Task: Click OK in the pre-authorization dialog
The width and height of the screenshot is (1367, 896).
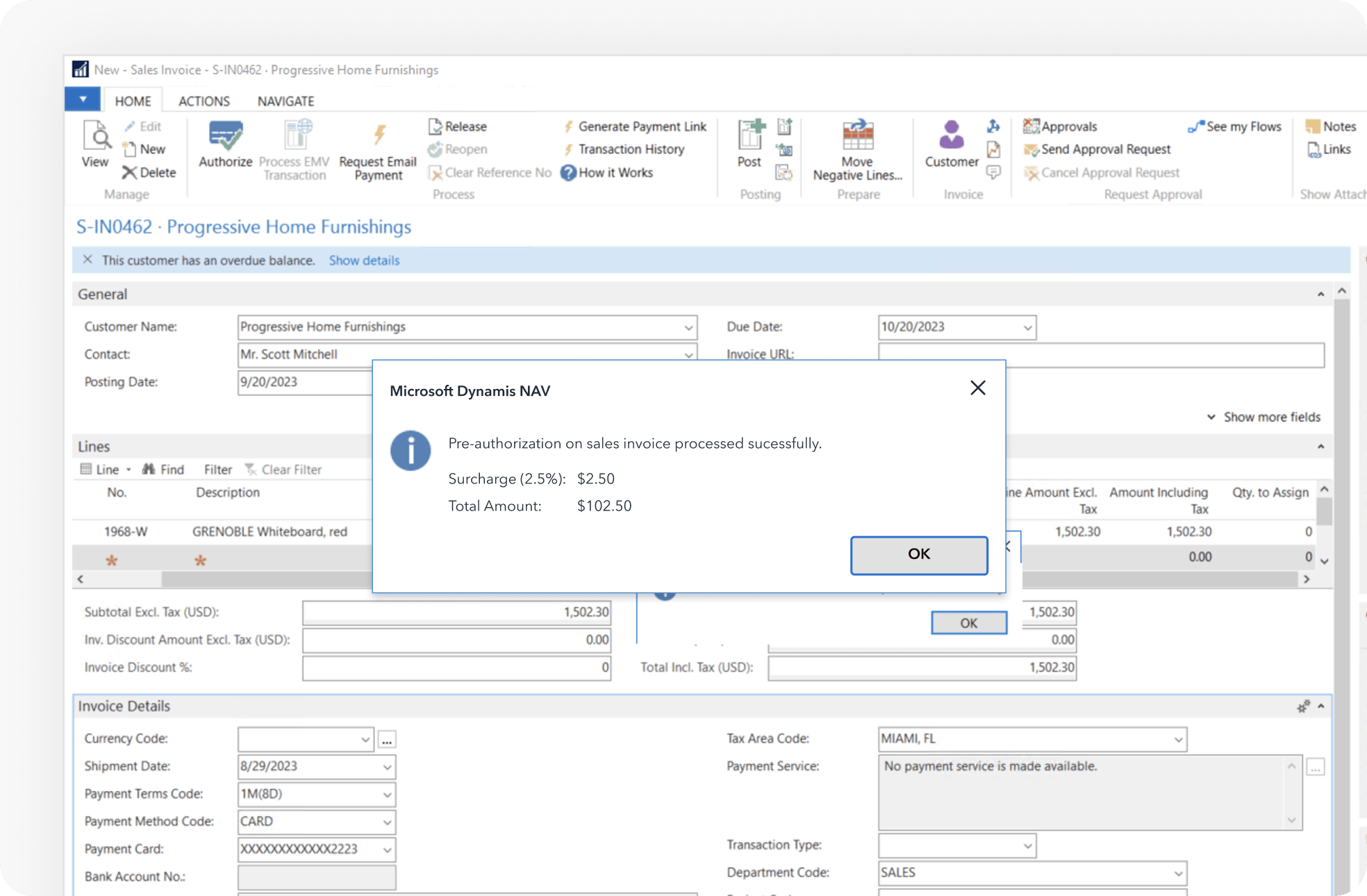Action: [x=918, y=555]
